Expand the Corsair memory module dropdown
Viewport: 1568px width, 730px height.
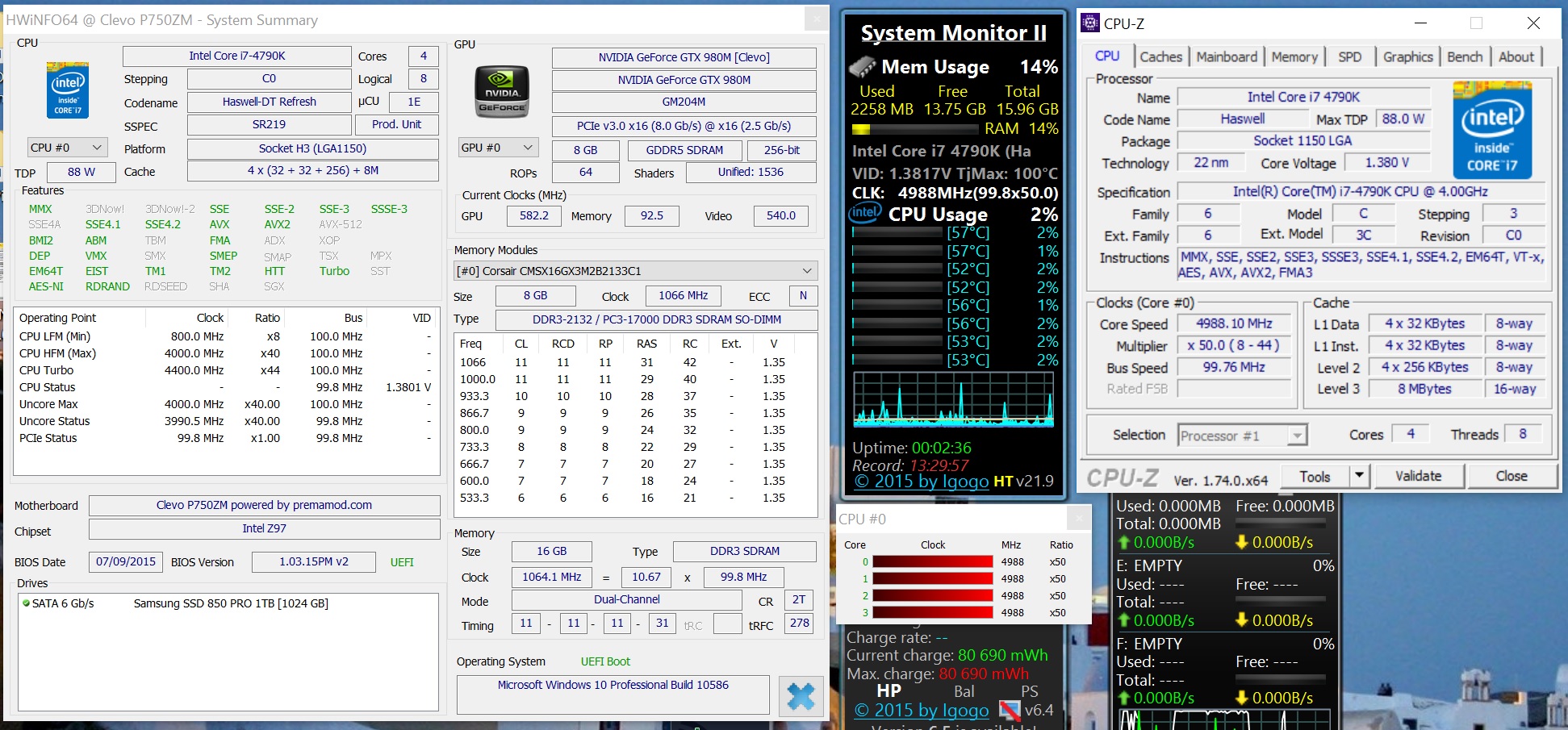(806, 271)
